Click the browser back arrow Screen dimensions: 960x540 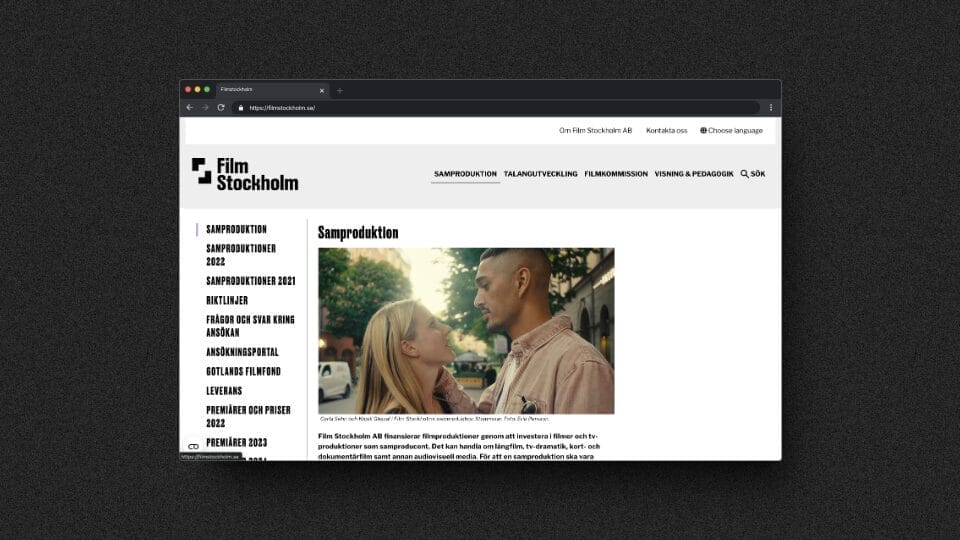(190, 108)
